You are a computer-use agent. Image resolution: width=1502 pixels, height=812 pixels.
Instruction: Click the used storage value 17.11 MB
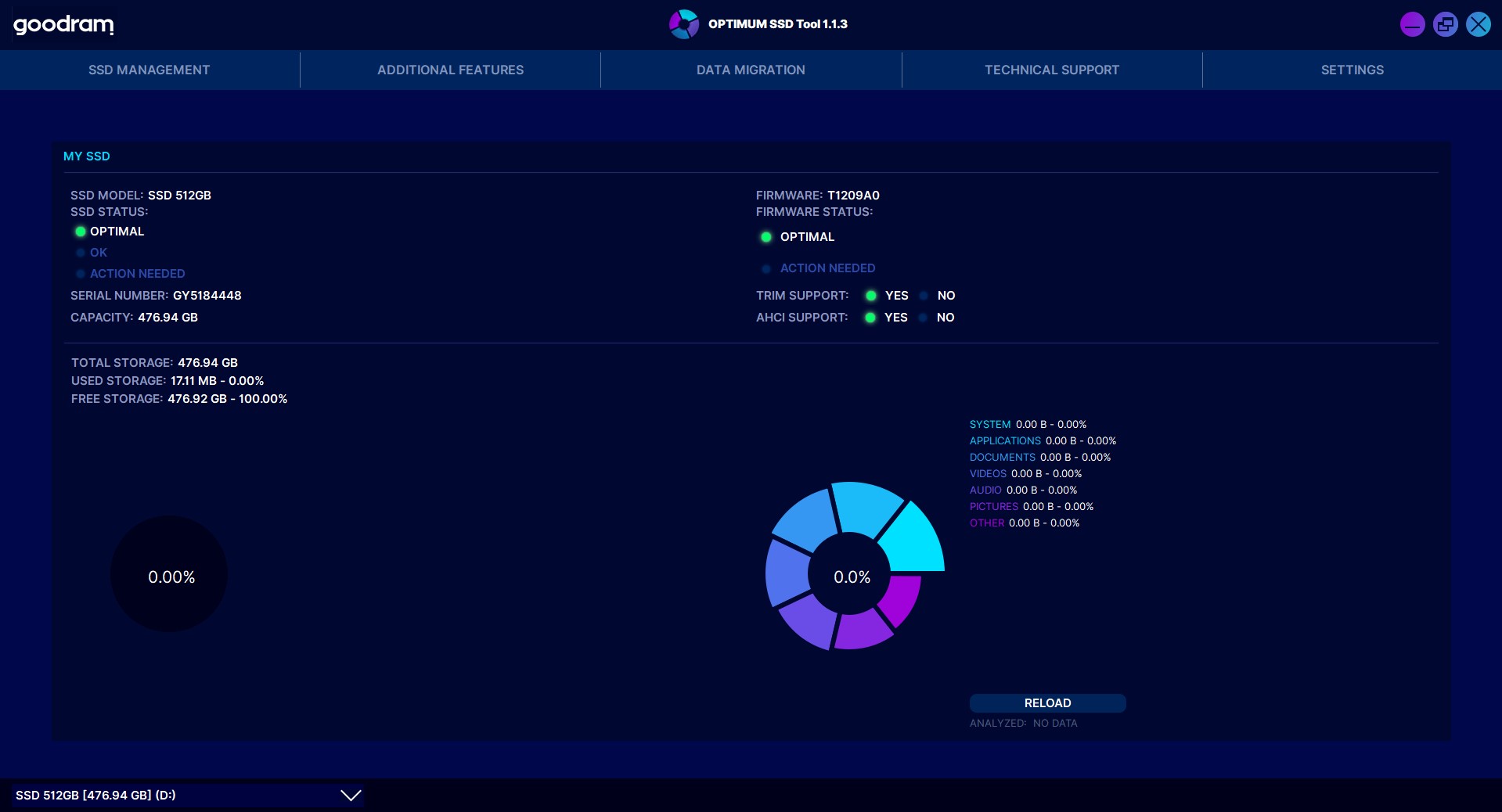(193, 381)
